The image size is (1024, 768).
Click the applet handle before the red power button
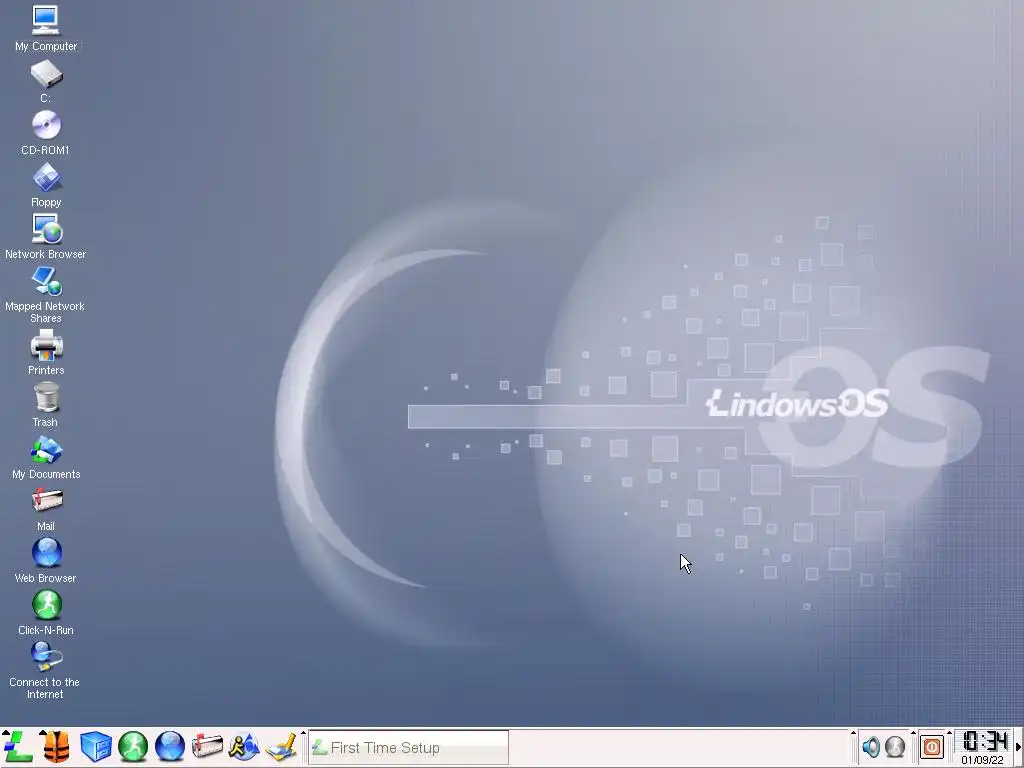click(x=913, y=747)
